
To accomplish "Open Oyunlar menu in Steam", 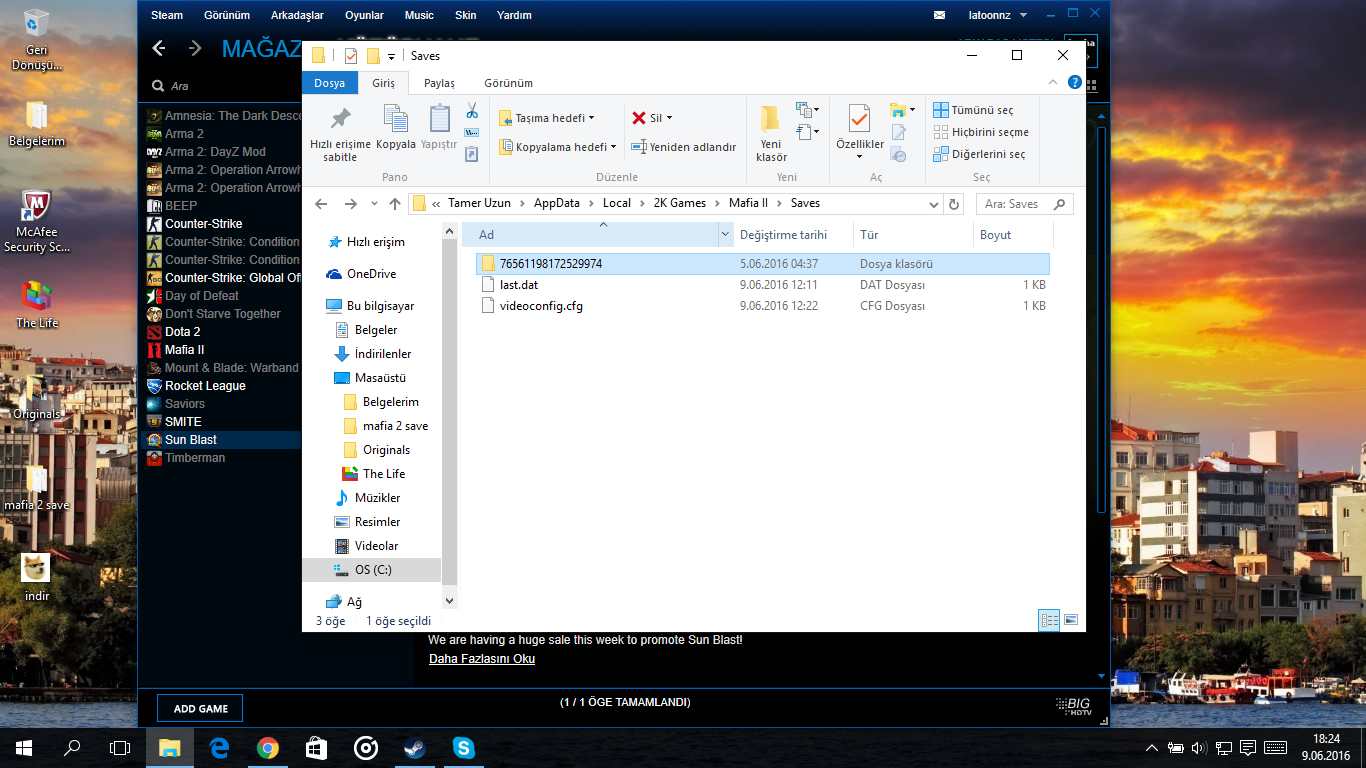I will [364, 15].
